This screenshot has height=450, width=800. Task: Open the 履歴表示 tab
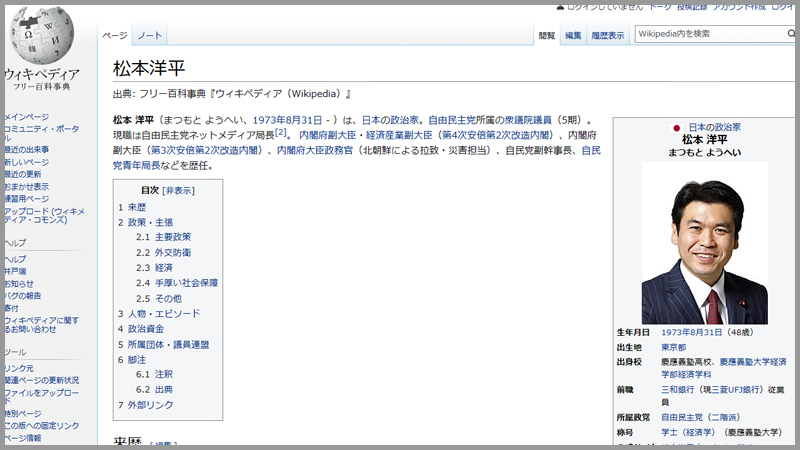[x=608, y=35]
